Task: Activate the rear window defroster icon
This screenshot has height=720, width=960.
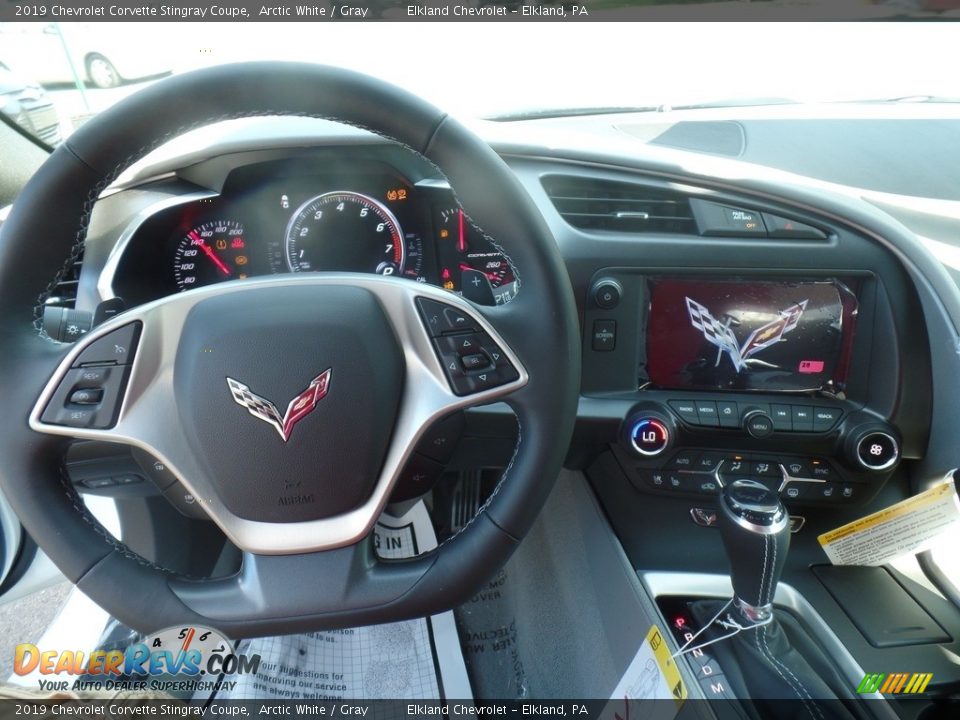Action: pyautogui.click(x=794, y=493)
